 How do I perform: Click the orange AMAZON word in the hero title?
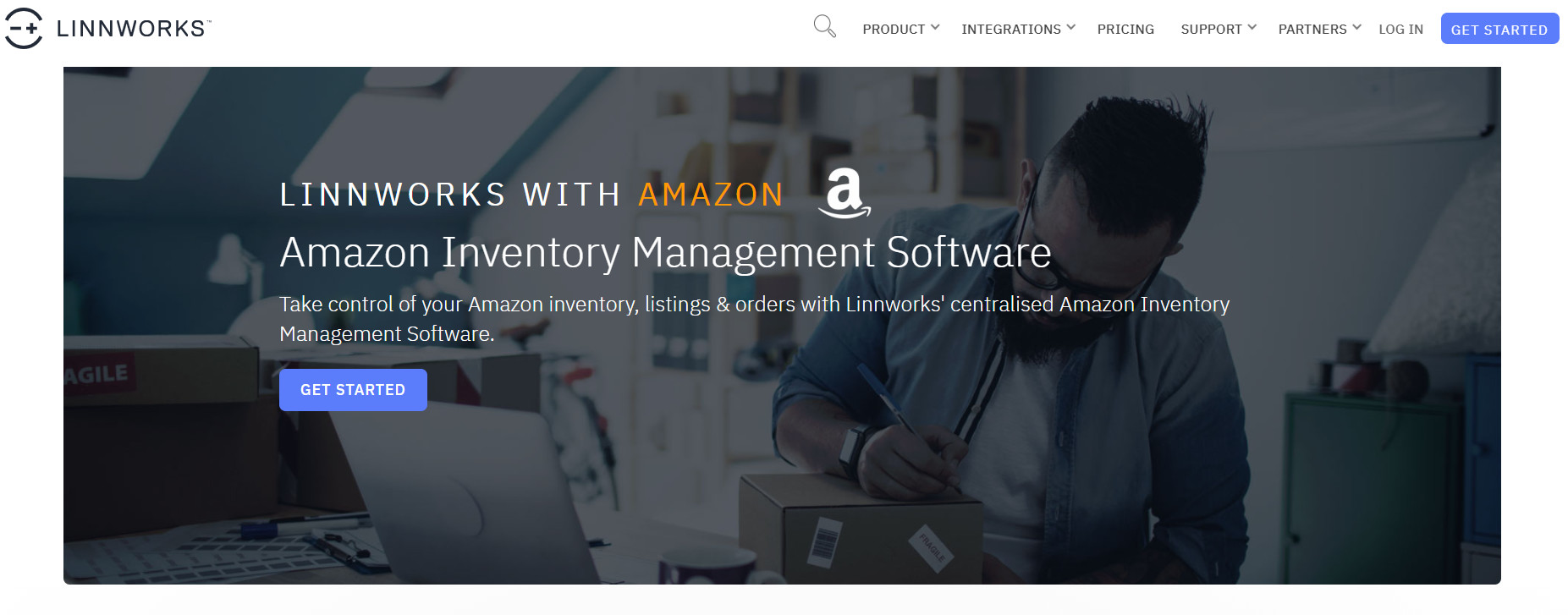pyautogui.click(x=711, y=195)
